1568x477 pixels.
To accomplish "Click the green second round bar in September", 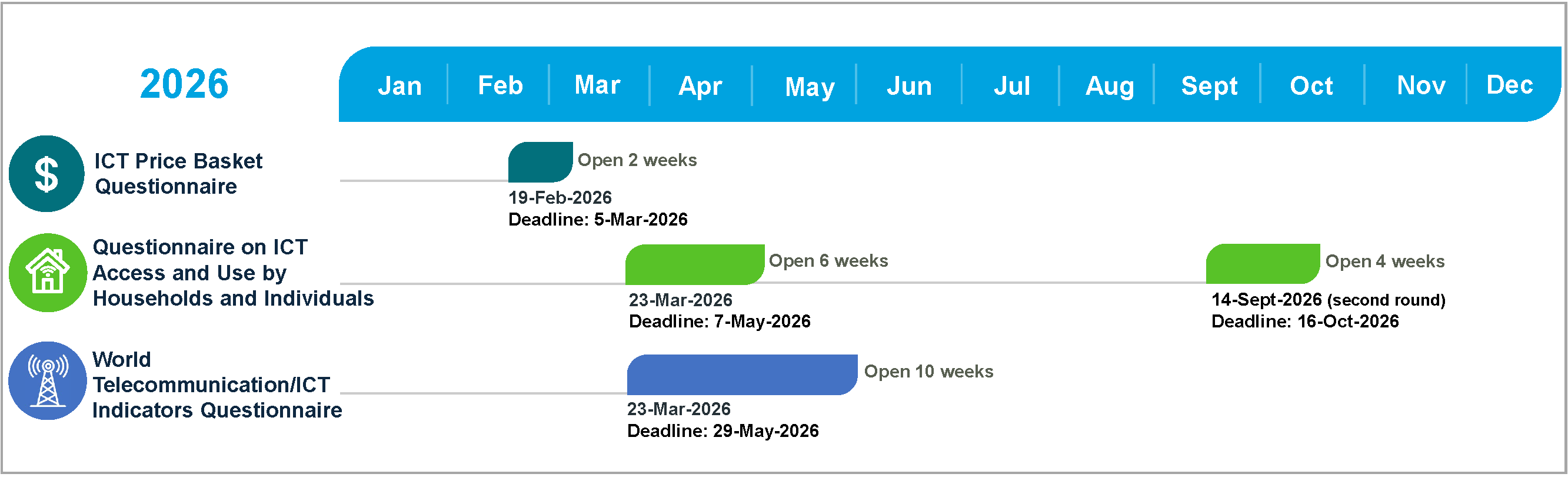I will click(1263, 264).
